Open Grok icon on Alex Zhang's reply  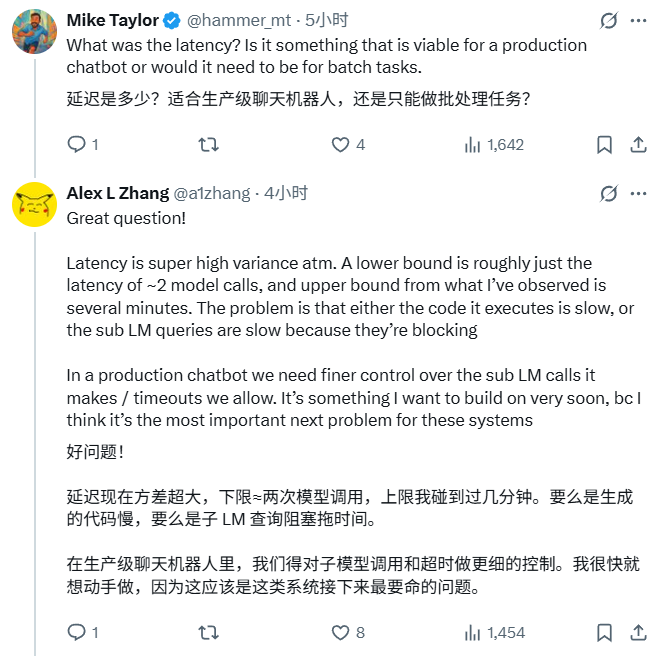608,193
